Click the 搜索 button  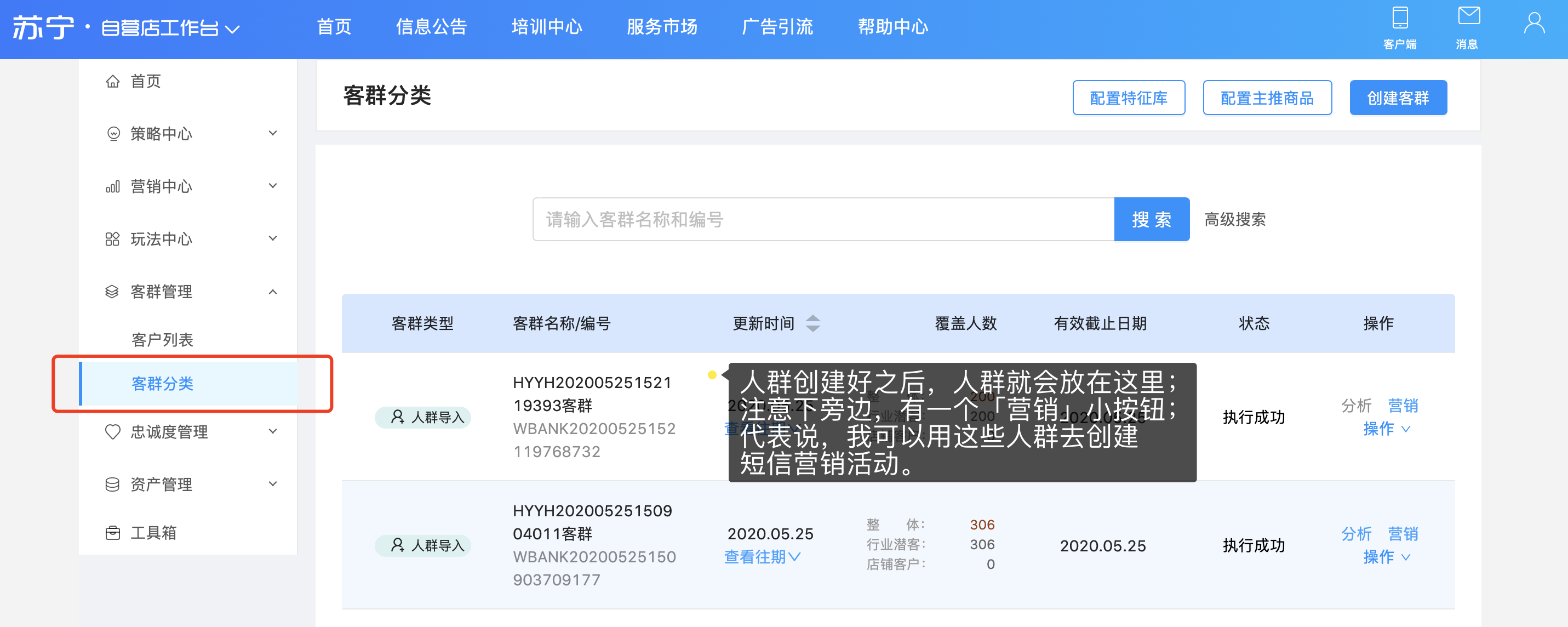[x=1152, y=219]
